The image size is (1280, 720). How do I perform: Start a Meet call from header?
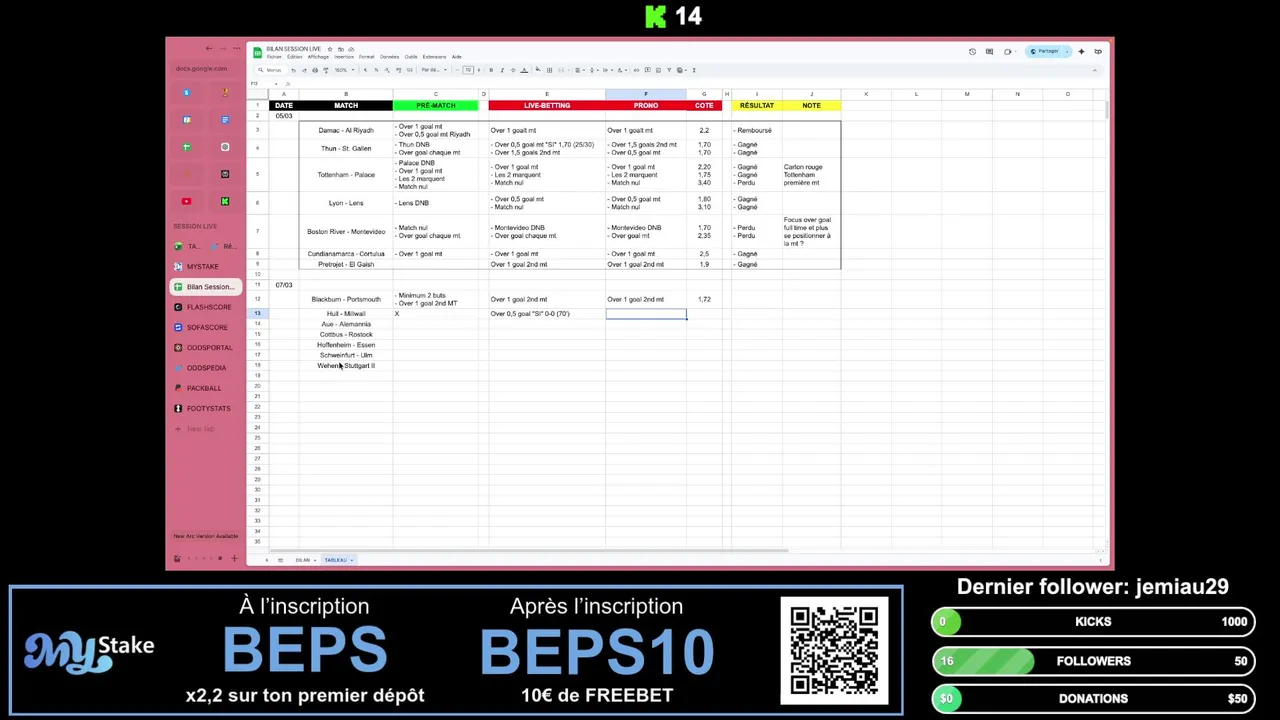pyautogui.click(x=1007, y=52)
